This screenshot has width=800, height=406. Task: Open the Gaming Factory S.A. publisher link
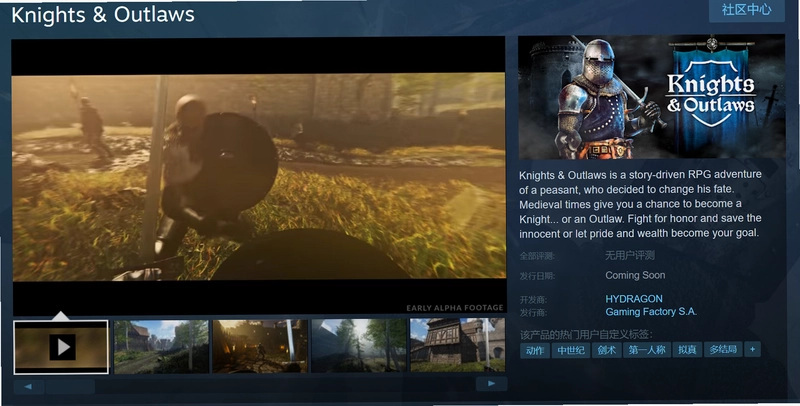click(651, 312)
